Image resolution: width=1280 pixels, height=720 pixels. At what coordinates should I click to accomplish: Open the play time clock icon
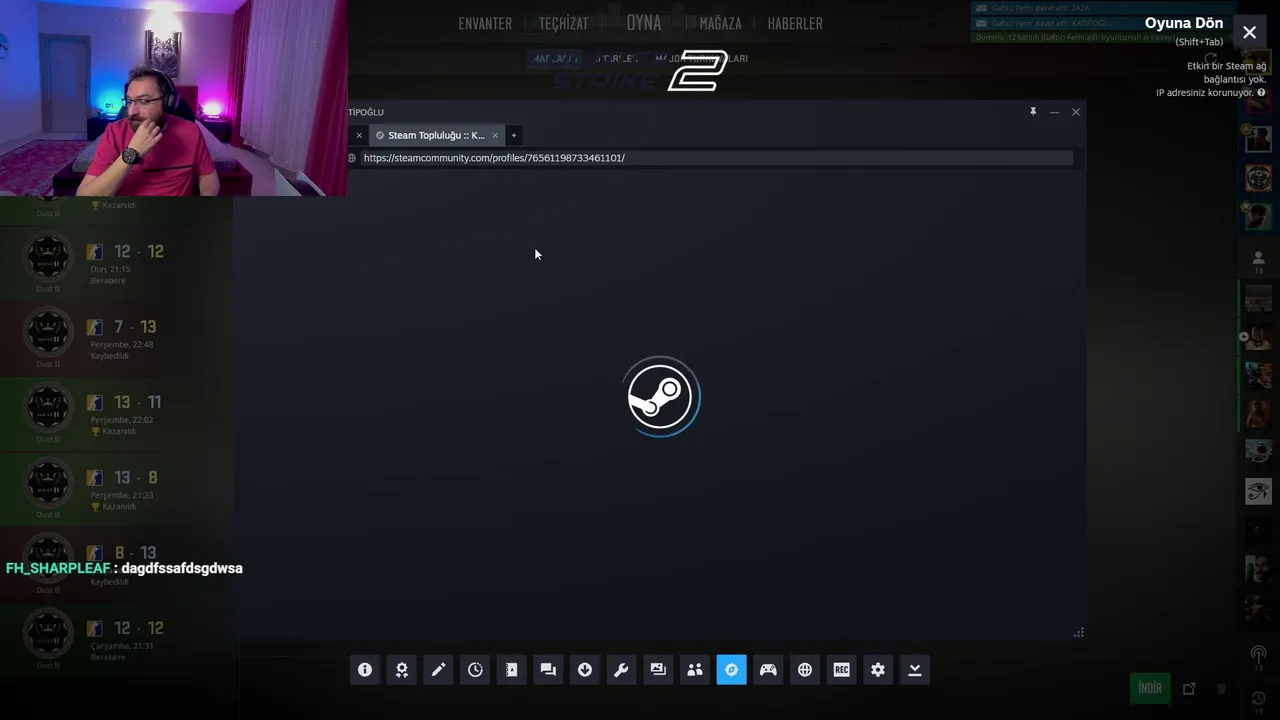tap(475, 670)
